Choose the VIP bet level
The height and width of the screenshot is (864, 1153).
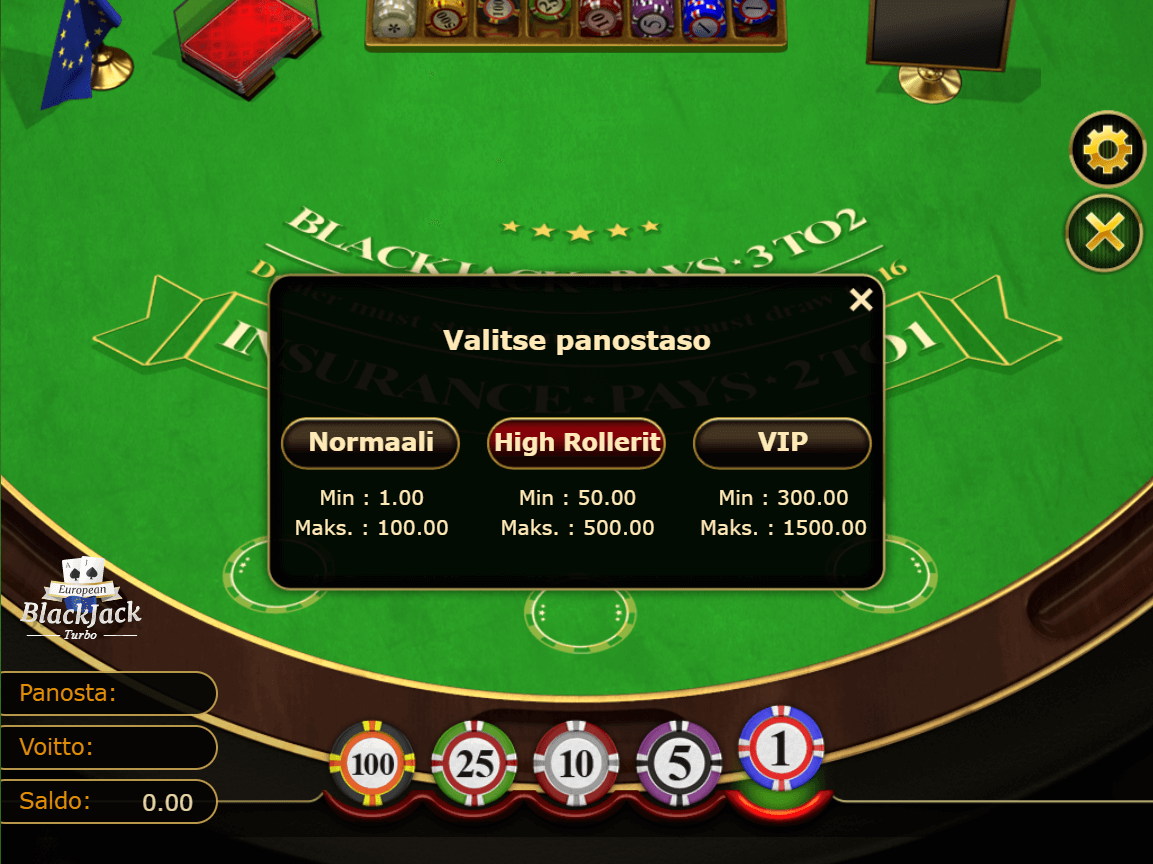tap(782, 443)
